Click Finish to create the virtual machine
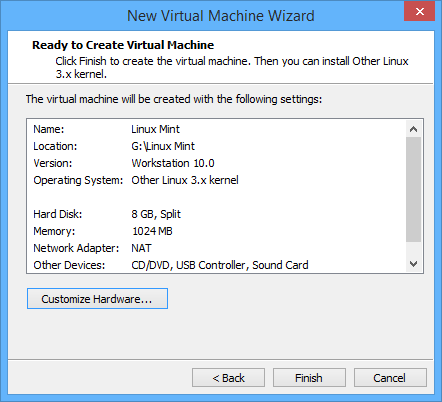 point(309,378)
